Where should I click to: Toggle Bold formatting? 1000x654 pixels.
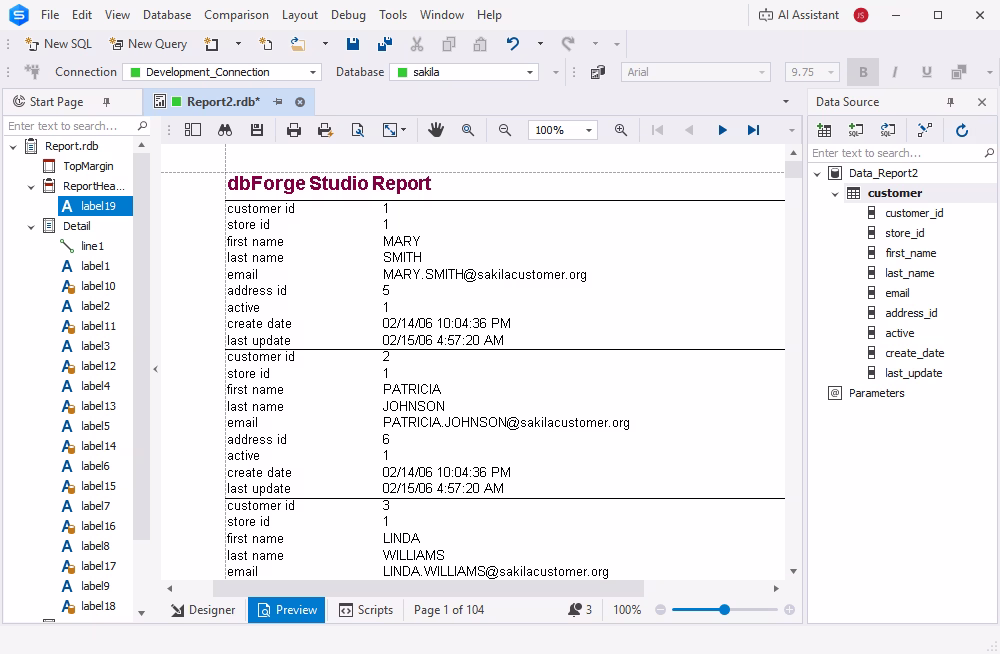click(x=863, y=72)
